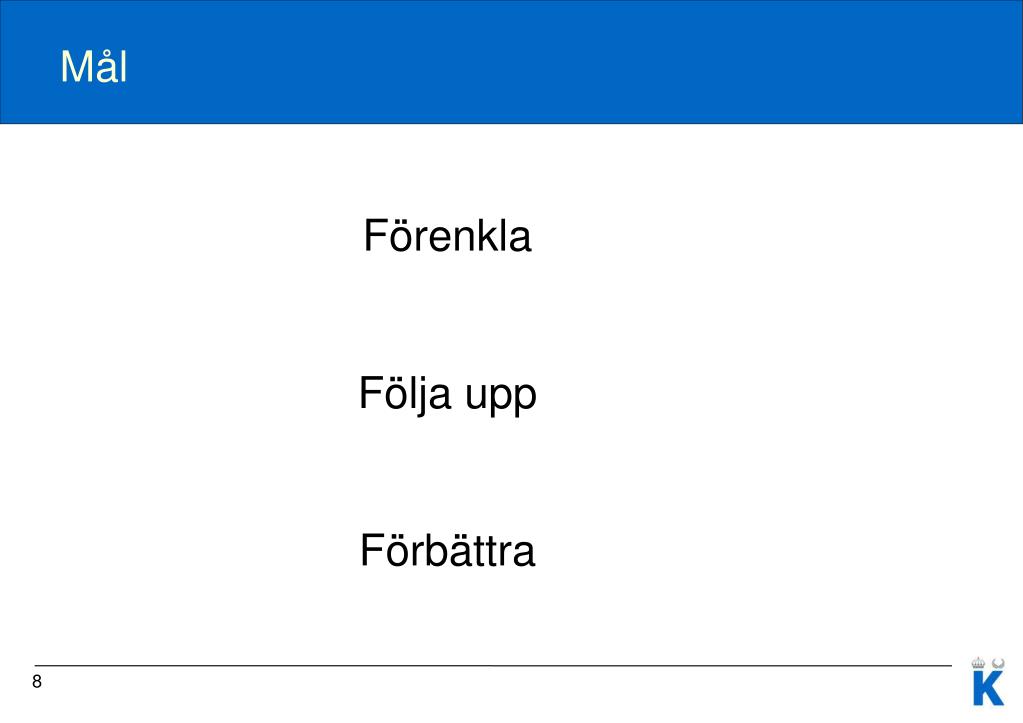1023x723 pixels.
Task: Click the final 'a' in 'Förenkla'
Action: pos(520,239)
